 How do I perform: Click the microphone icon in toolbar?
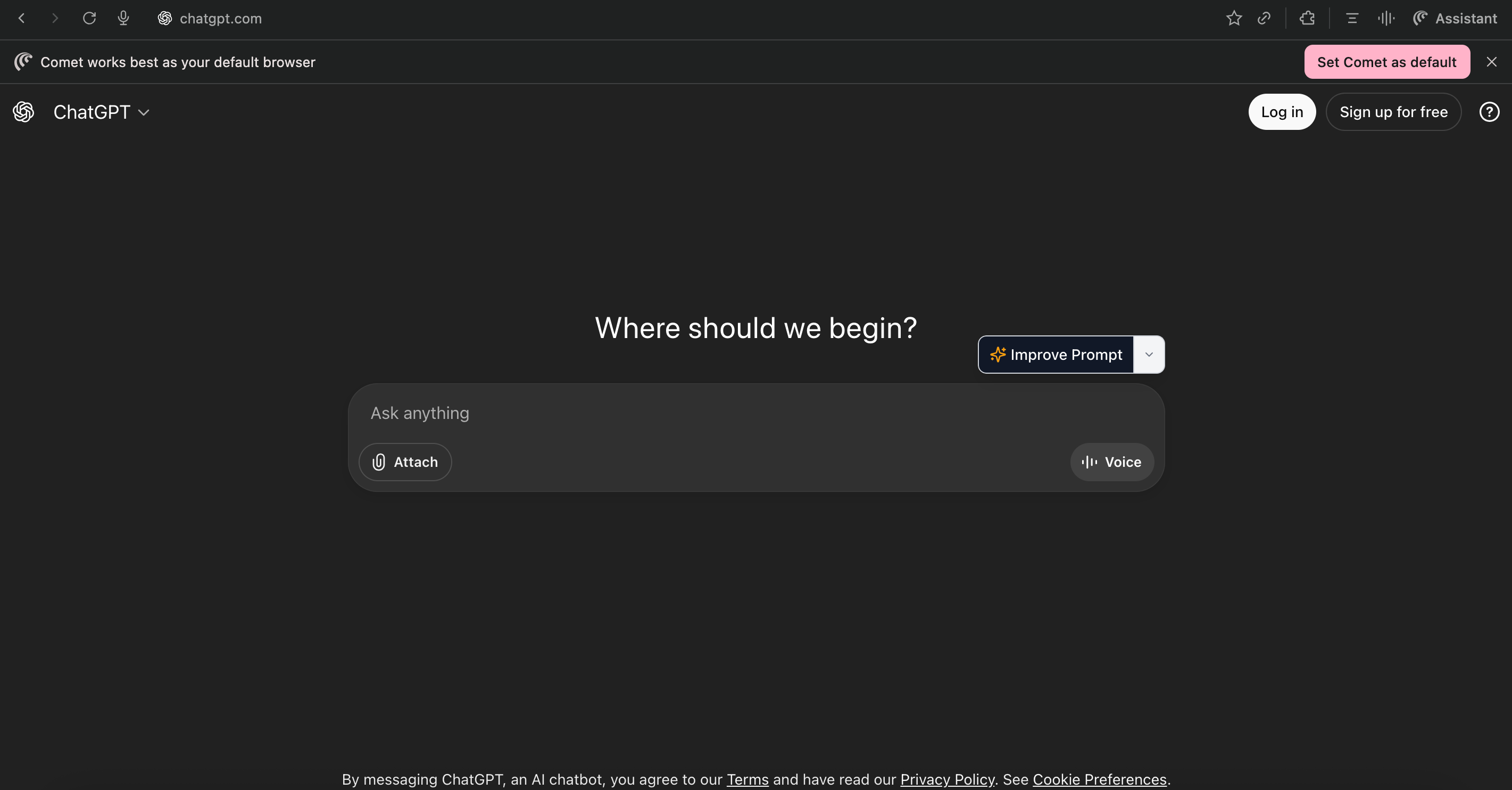123,18
